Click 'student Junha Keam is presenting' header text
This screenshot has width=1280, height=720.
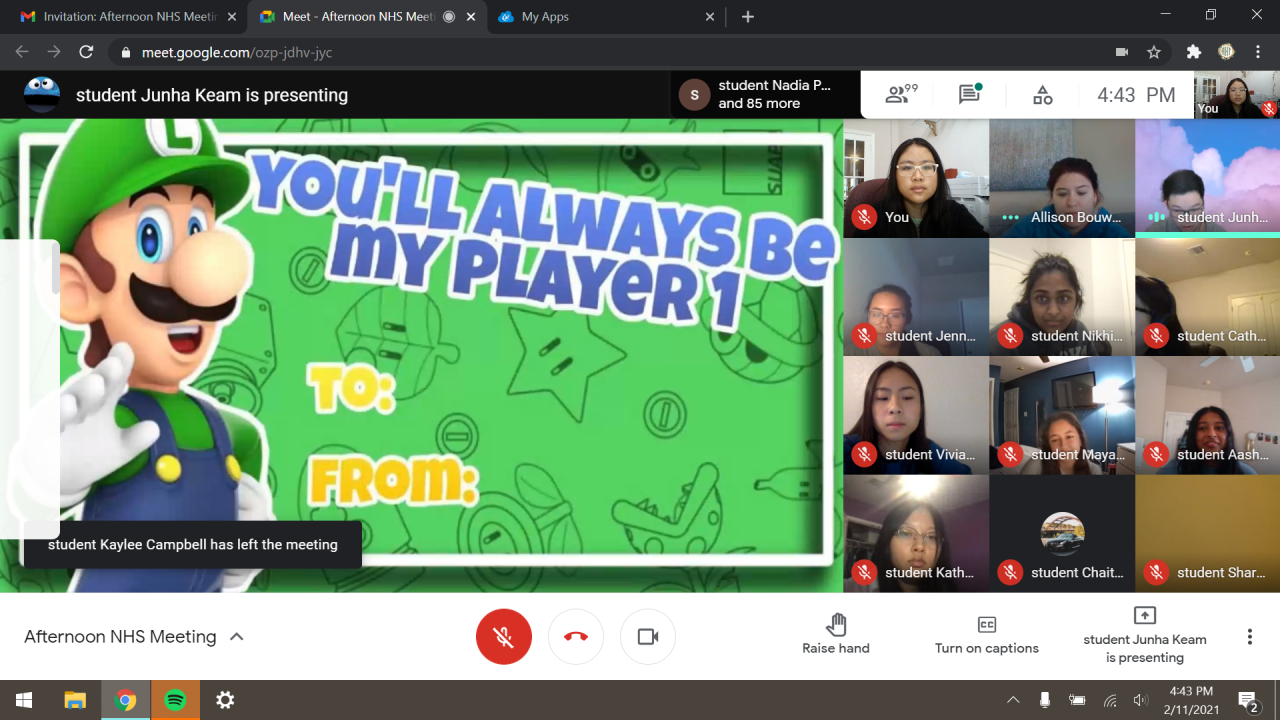[x=212, y=95]
